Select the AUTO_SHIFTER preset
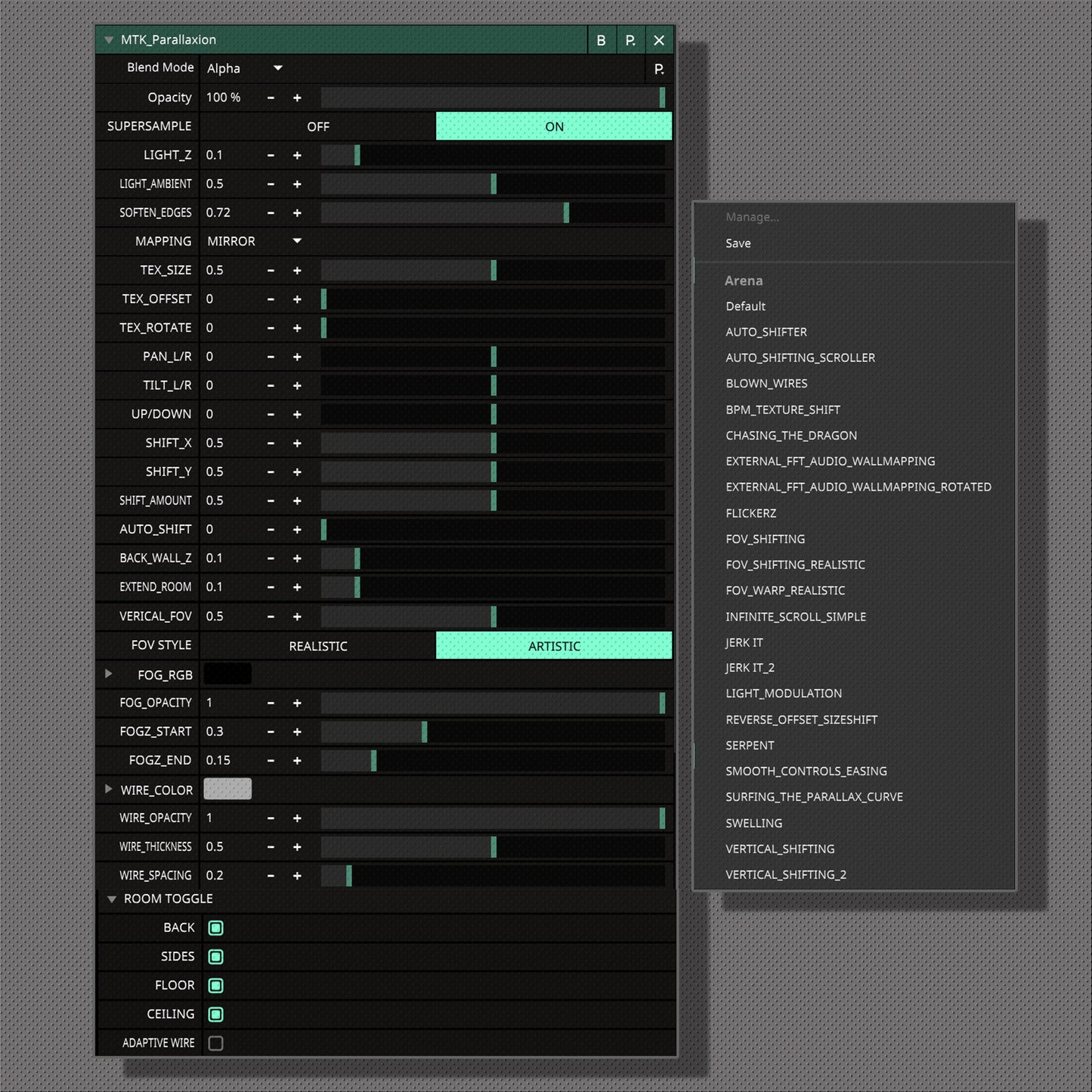 766,332
